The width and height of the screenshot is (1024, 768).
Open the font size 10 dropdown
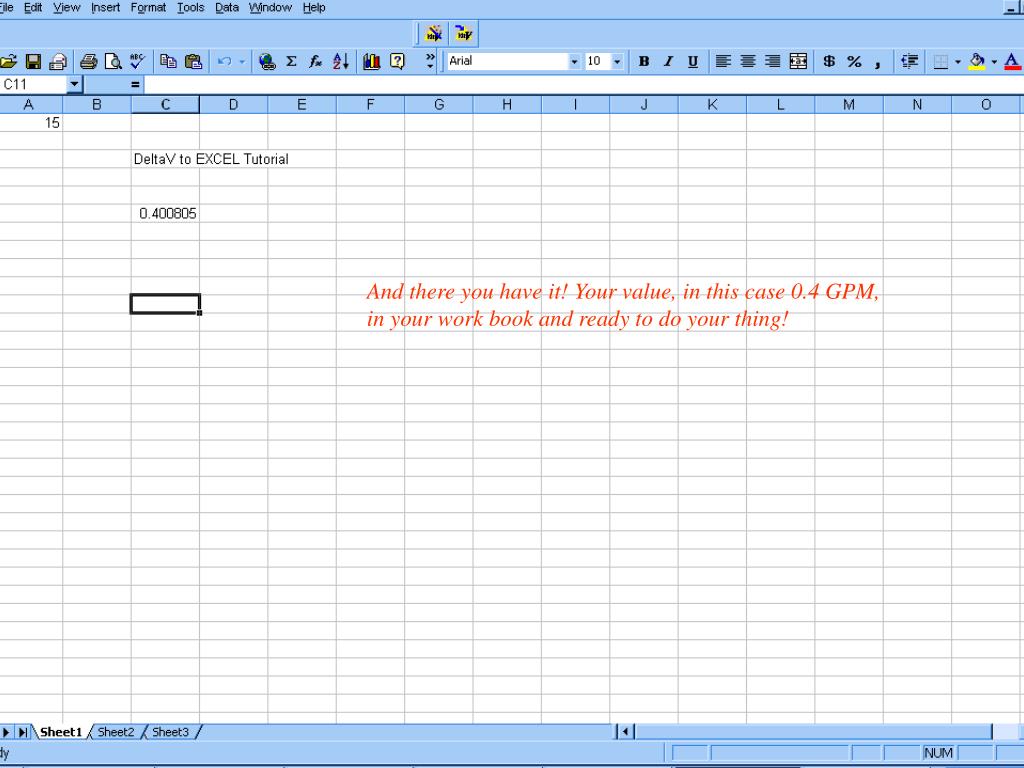pos(616,61)
